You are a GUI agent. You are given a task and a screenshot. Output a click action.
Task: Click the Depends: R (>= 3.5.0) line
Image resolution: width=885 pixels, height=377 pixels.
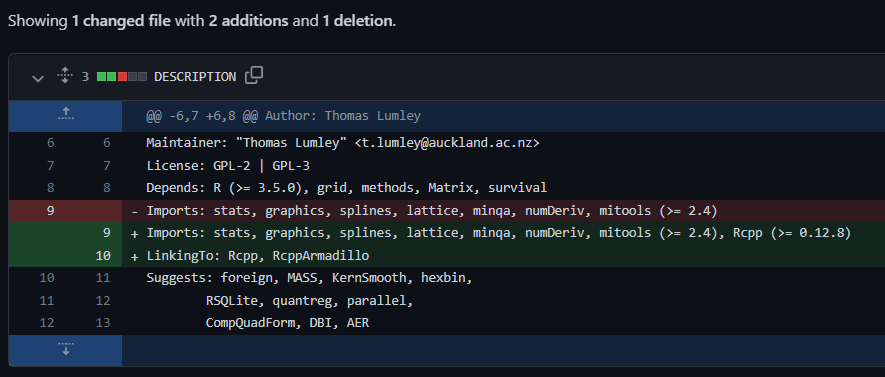[347, 188]
